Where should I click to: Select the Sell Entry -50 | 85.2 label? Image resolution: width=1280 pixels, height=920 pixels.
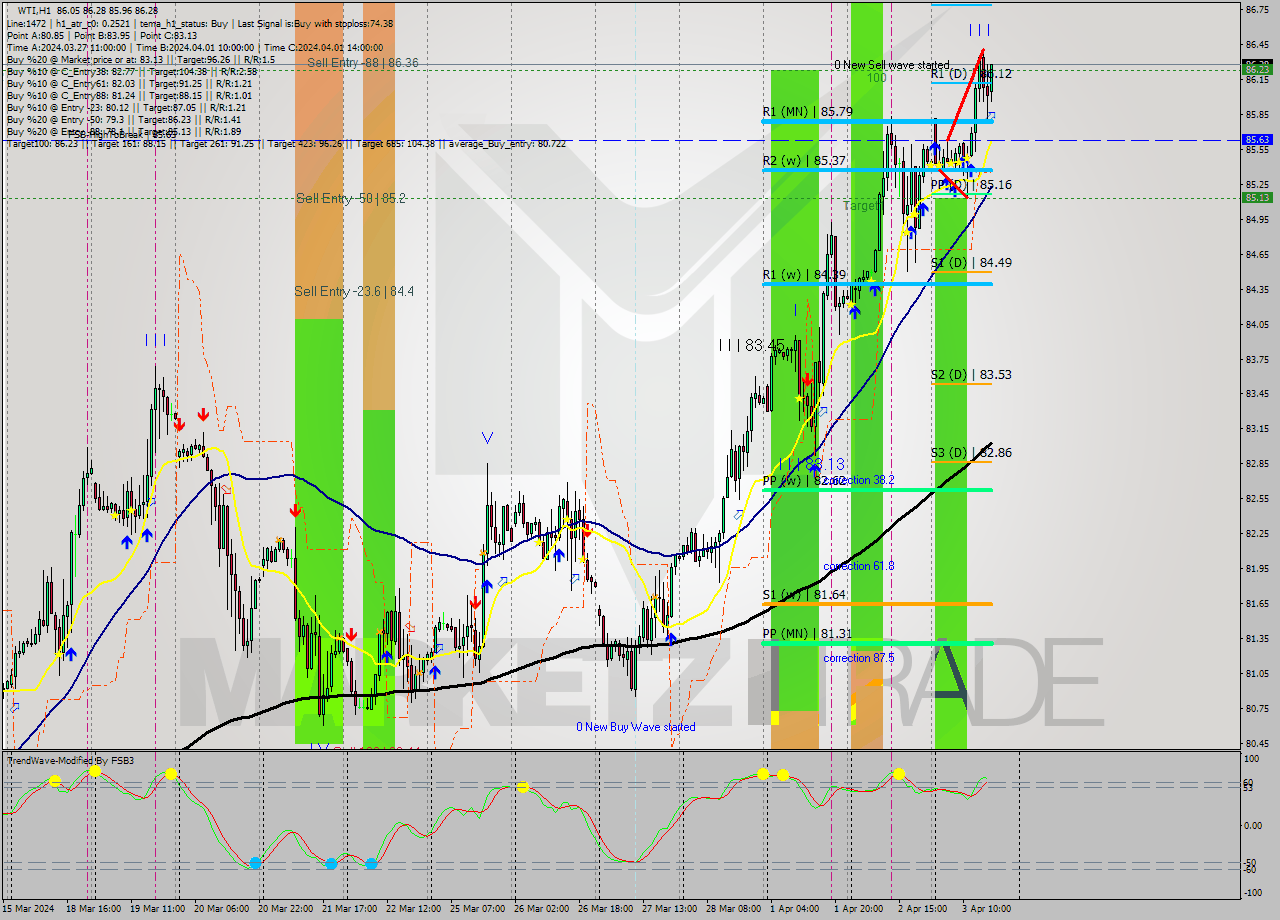pos(351,198)
